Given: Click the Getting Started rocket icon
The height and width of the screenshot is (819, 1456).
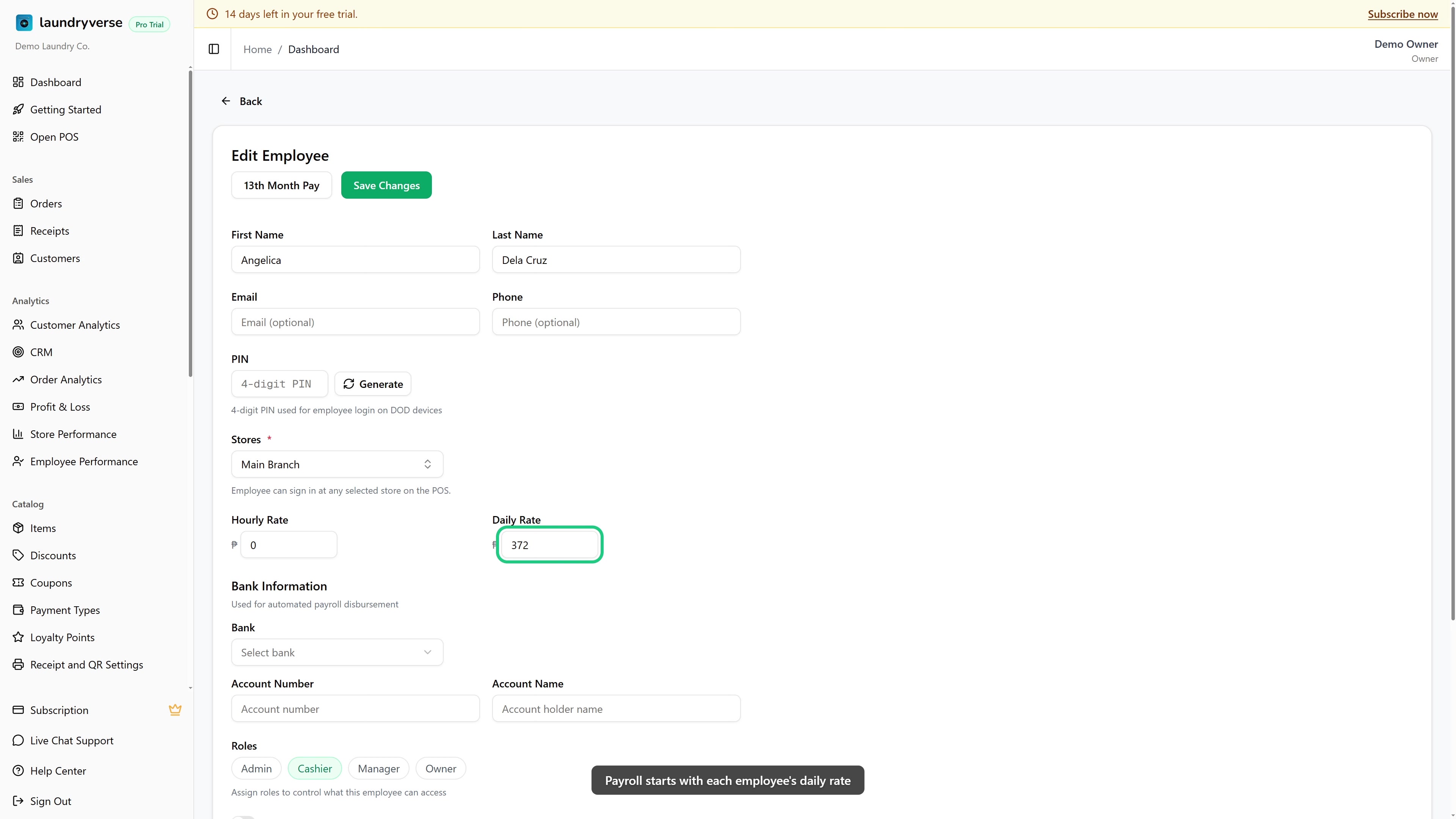Looking at the screenshot, I should (18, 109).
